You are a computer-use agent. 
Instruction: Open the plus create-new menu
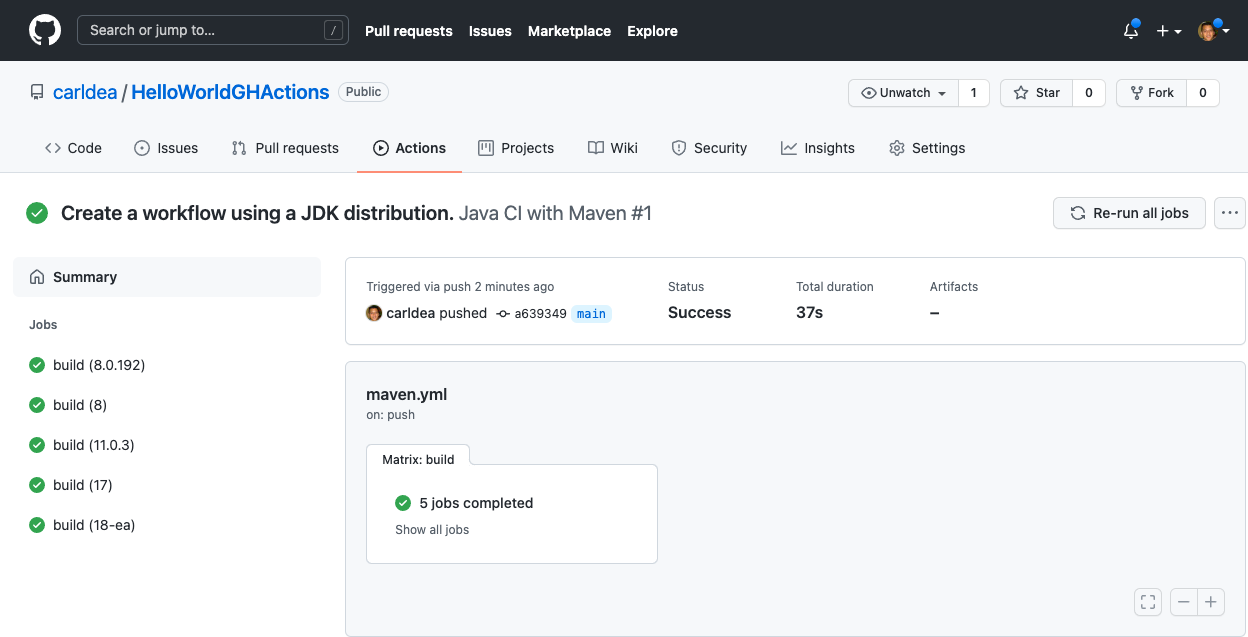pyautogui.click(x=1169, y=31)
